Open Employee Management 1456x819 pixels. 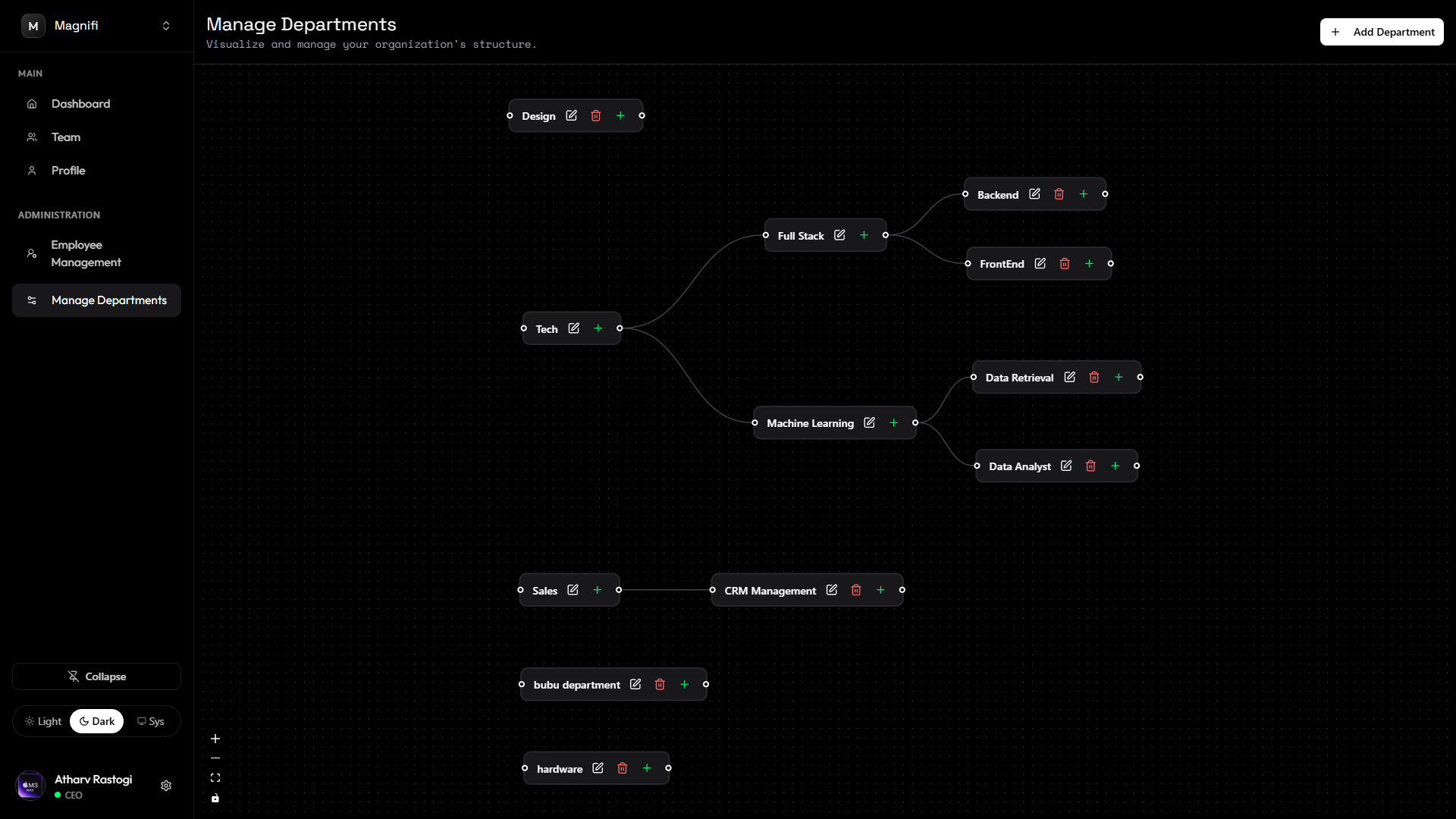coord(86,253)
